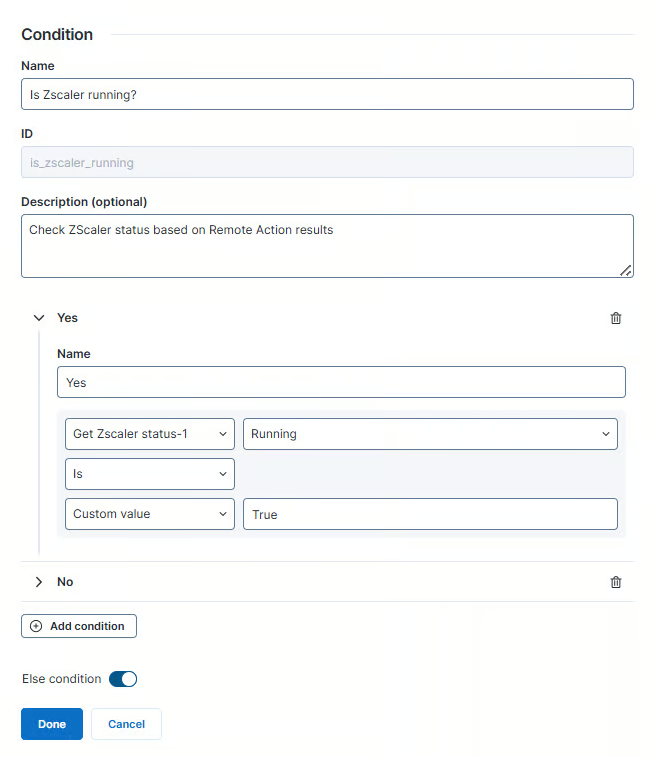
Task: Open the Get Zscaler status-1 dropdown
Action: (150, 434)
